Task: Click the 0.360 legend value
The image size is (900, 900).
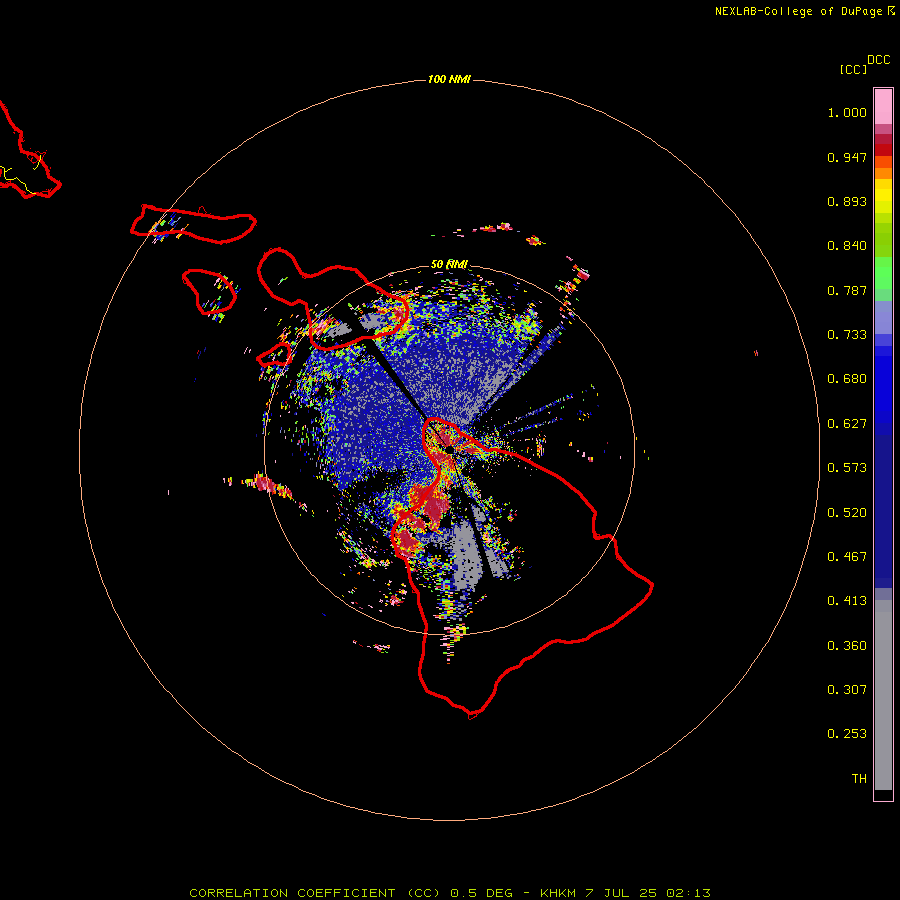Action: pyautogui.click(x=847, y=646)
